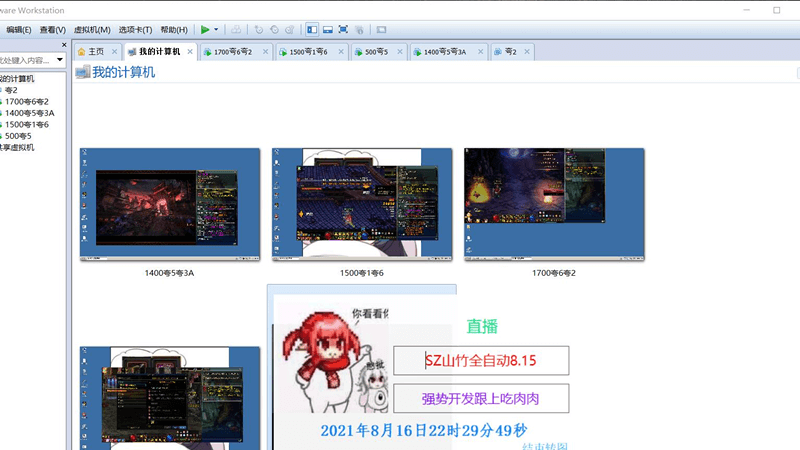The width and height of the screenshot is (800, 450).
Task: Close the 1700夸6夸2 tab
Action: tap(265, 52)
